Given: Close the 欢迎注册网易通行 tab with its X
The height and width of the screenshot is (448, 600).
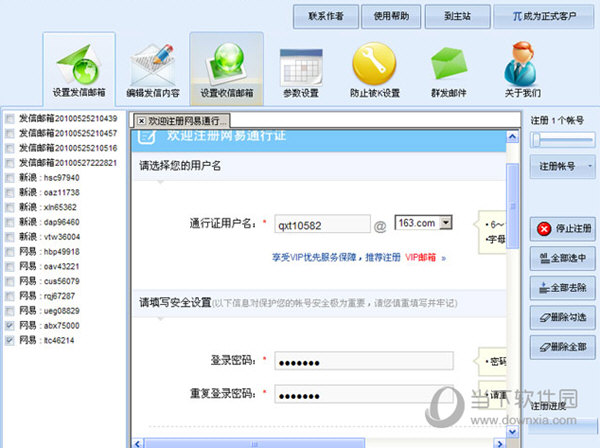Looking at the screenshot, I should [142, 121].
